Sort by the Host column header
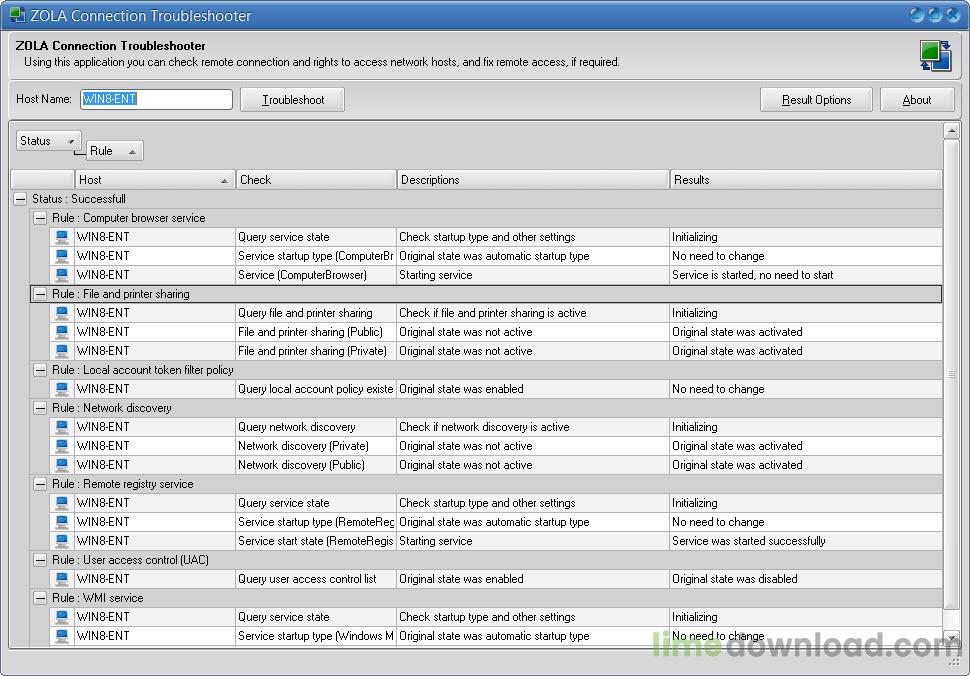 click(155, 179)
